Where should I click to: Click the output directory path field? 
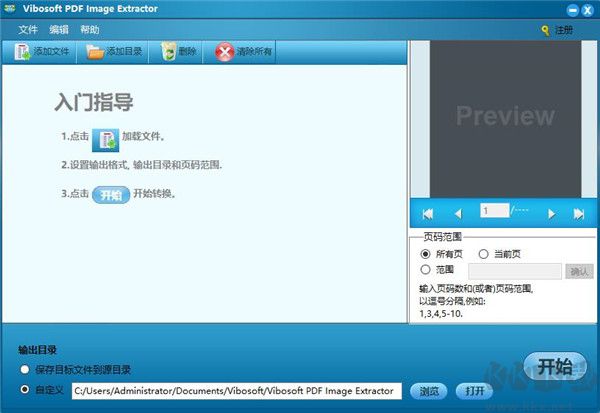(237, 391)
